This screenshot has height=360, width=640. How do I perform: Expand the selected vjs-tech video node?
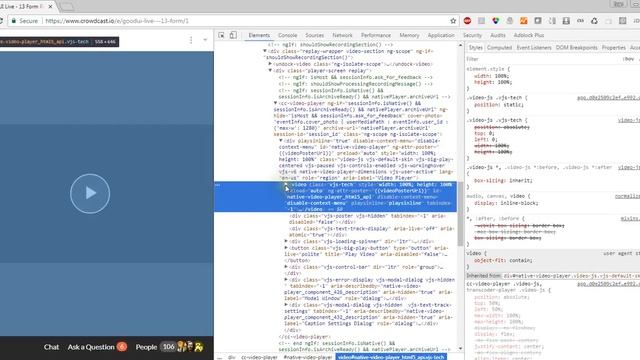(x=286, y=185)
